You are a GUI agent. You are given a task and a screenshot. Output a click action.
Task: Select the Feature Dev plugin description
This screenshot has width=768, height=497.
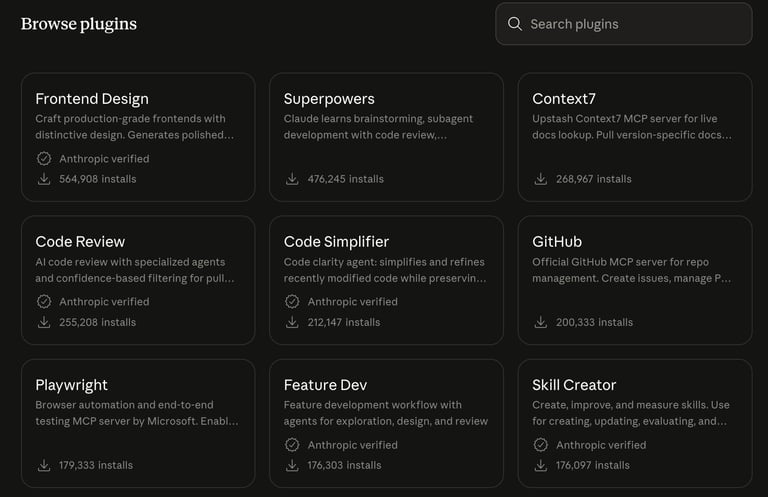[385, 413]
